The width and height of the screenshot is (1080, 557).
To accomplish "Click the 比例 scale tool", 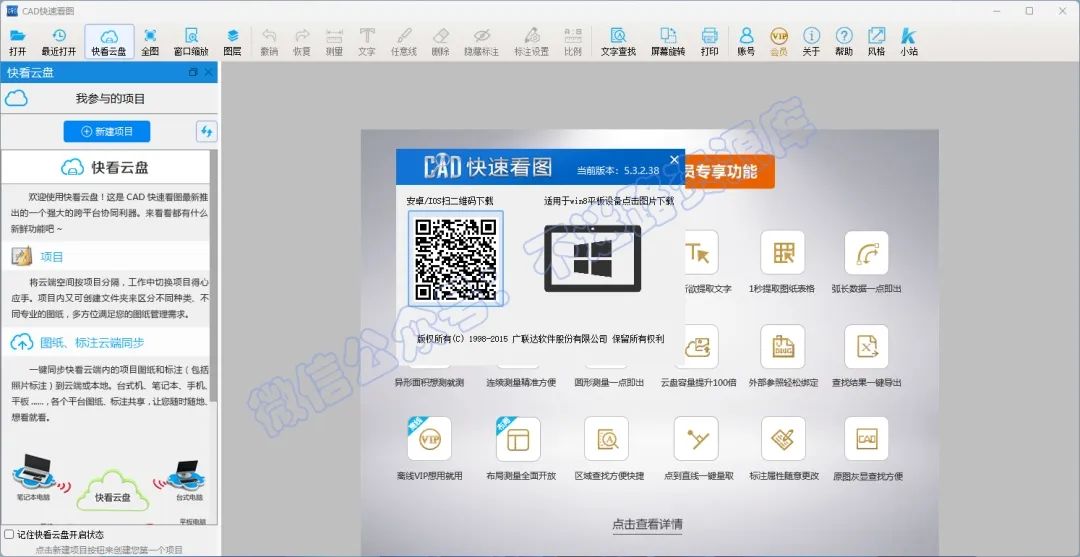I will 572,42.
